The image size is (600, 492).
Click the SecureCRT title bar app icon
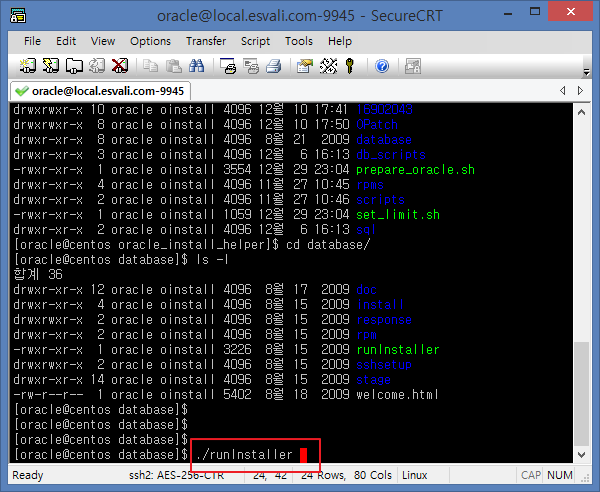click(18, 16)
